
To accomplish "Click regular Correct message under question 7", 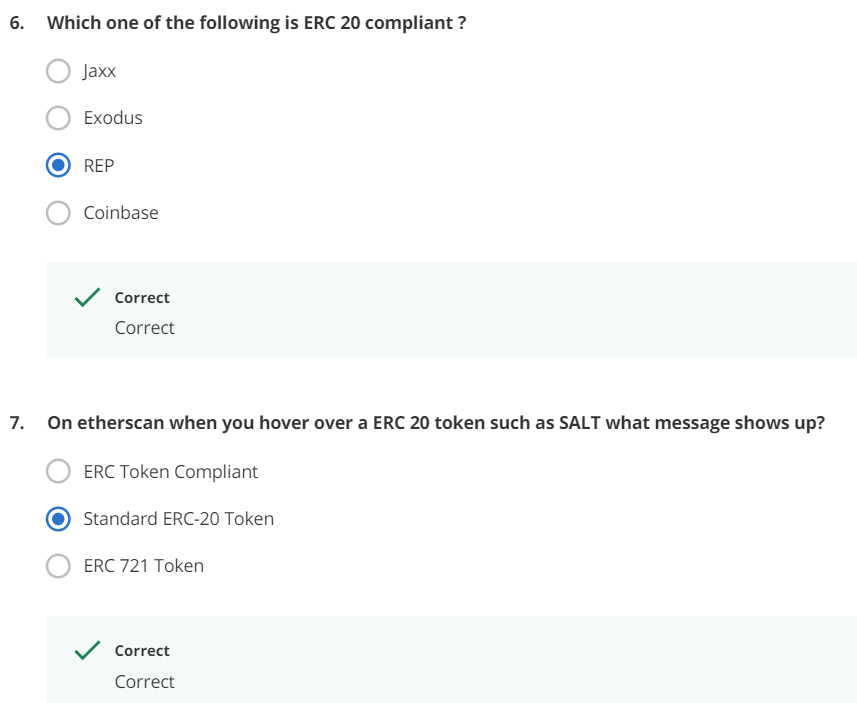I will click(144, 682).
